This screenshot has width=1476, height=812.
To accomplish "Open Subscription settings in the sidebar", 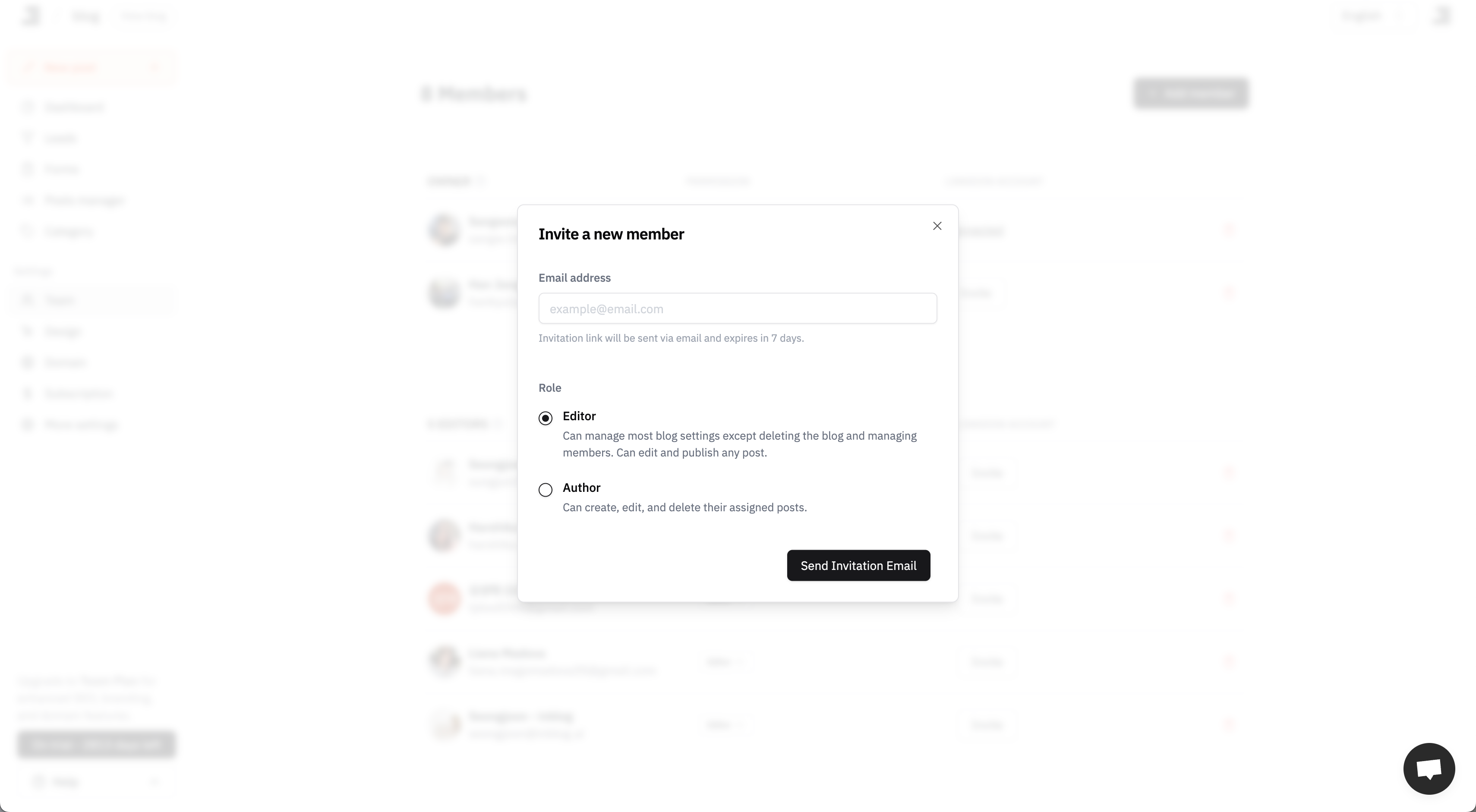I will tap(79, 393).
